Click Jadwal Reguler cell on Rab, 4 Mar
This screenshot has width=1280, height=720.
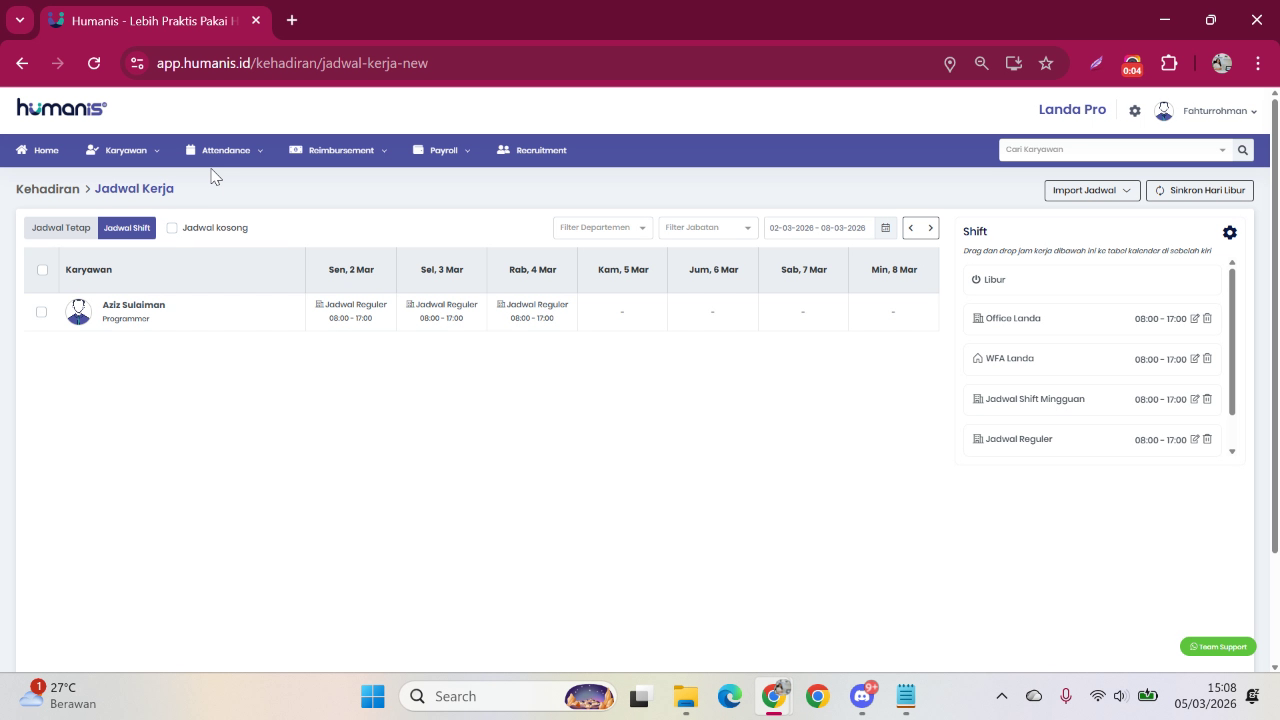pyautogui.click(x=532, y=311)
